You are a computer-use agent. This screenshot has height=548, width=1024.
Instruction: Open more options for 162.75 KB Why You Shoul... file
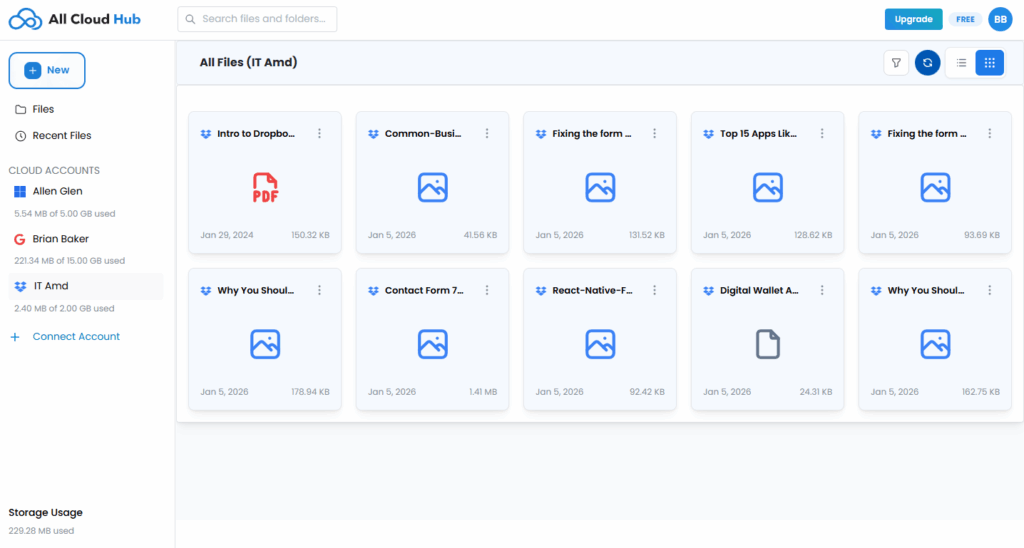tap(990, 290)
